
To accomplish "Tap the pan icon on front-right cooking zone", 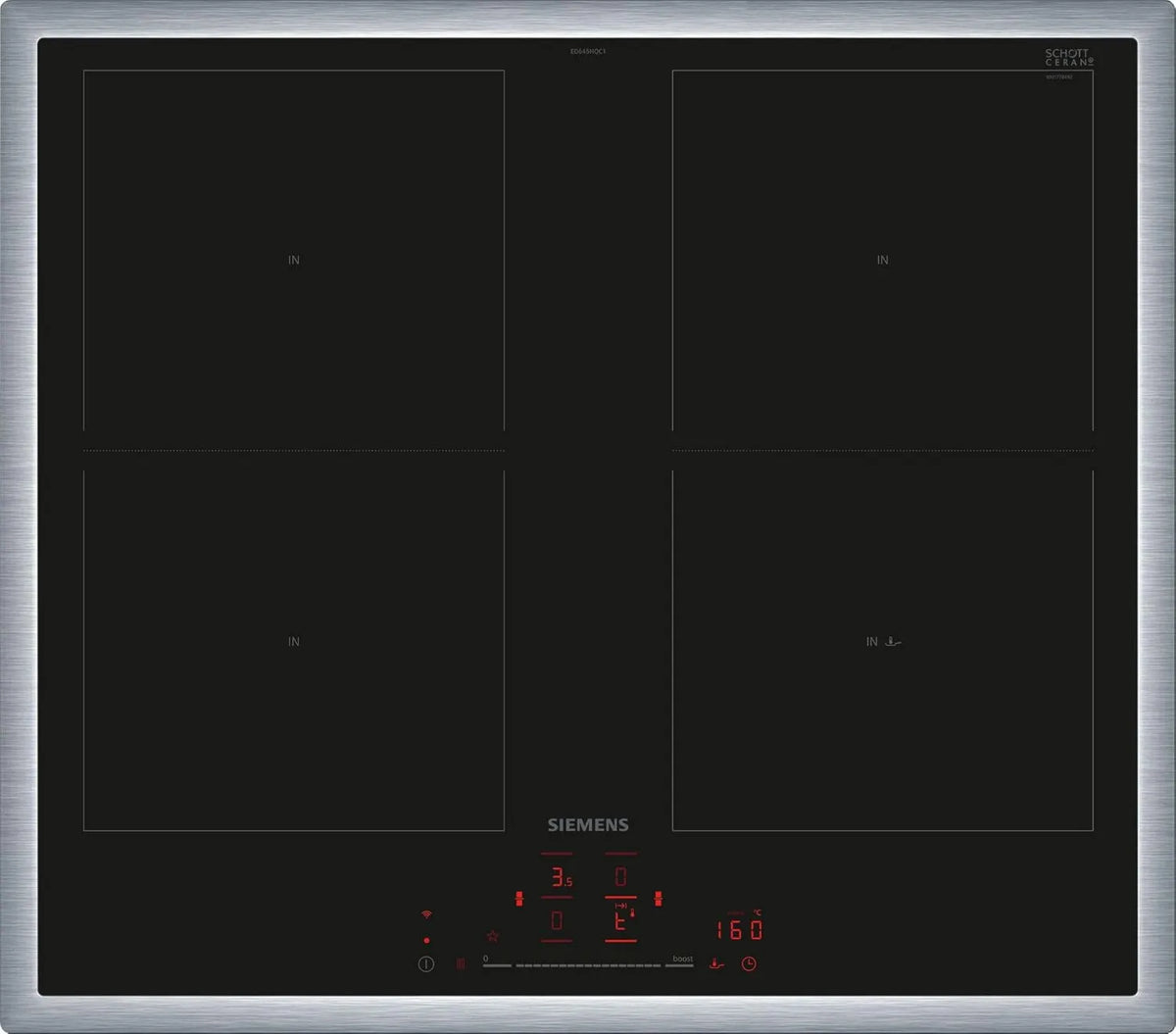I will (x=892, y=642).
